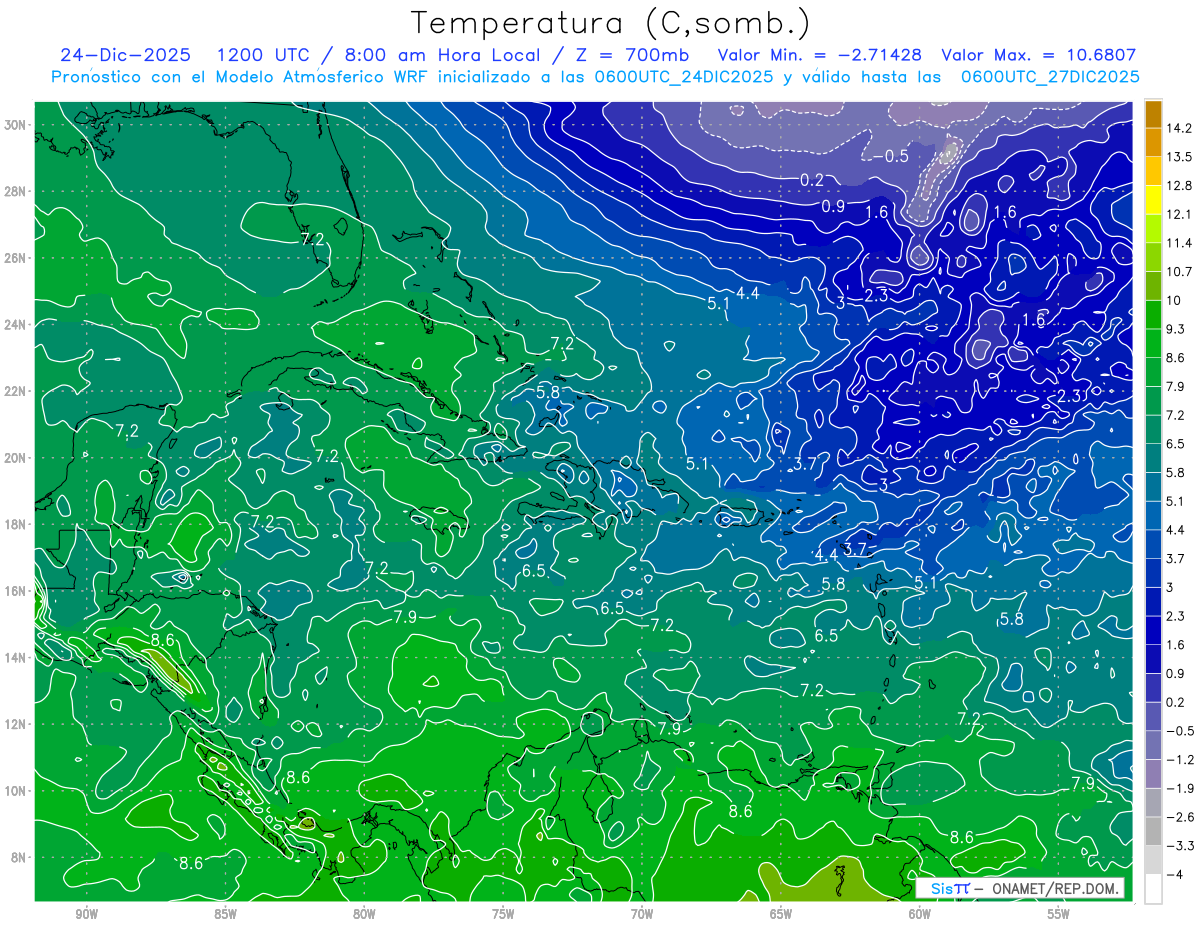Click the "30N" latitude axis label
Image resolution: width=1200 pixels, height=927 pixels.
pyautogui.click(x=16, y=125)
